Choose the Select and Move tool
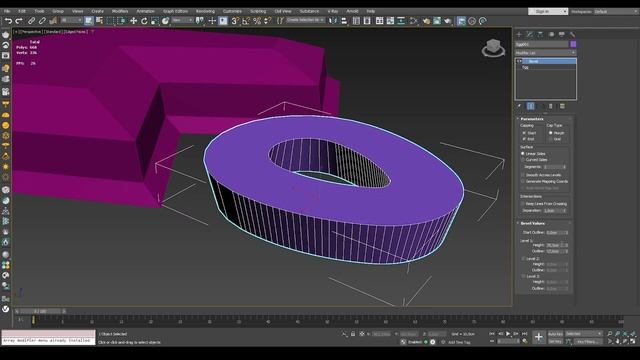 (x=133, y=21)
